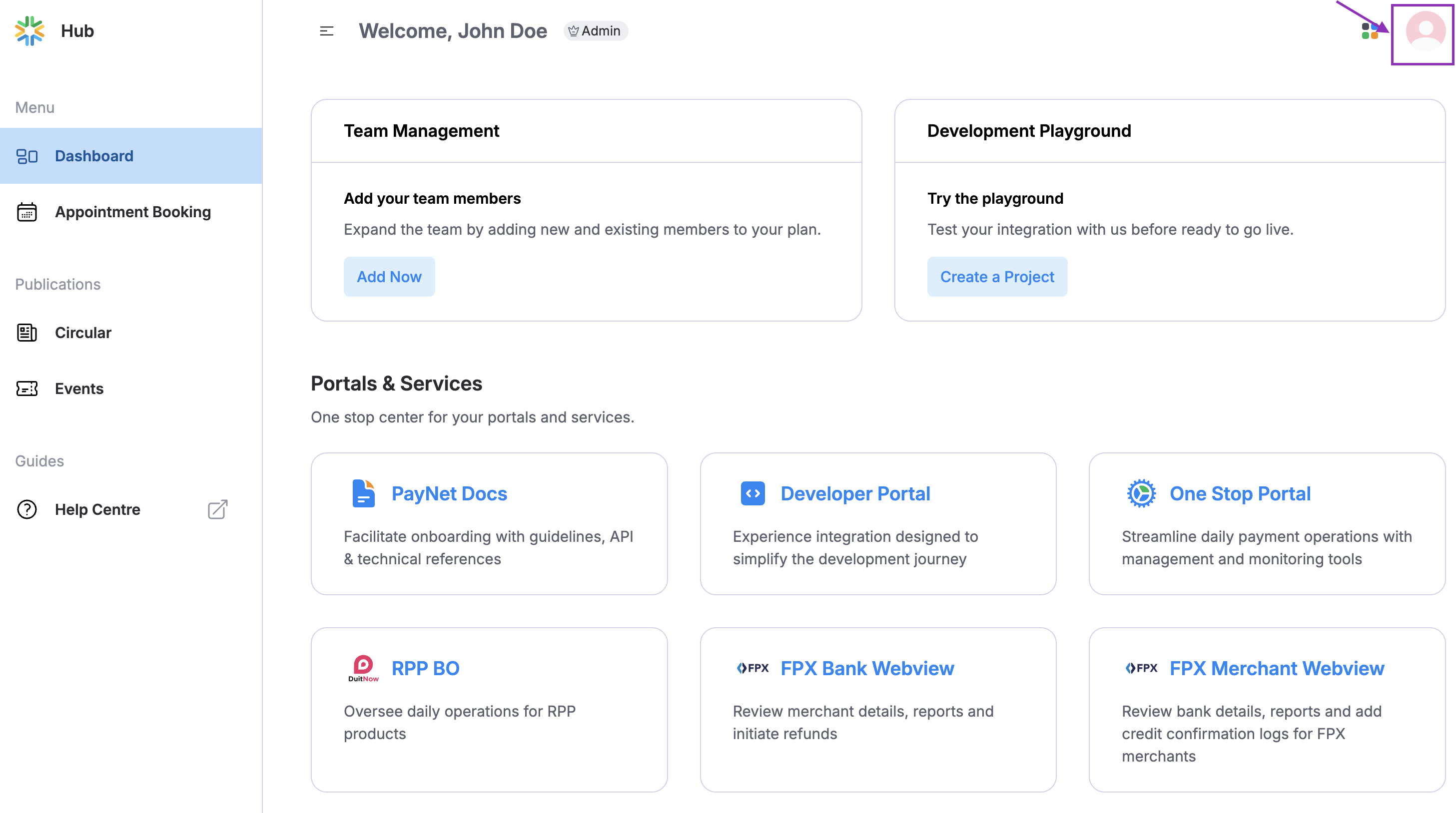The width and height of the screenshot is (1456, 813).
Task: Click the One Stop Portal gear icon
Action: [1141, 493]
